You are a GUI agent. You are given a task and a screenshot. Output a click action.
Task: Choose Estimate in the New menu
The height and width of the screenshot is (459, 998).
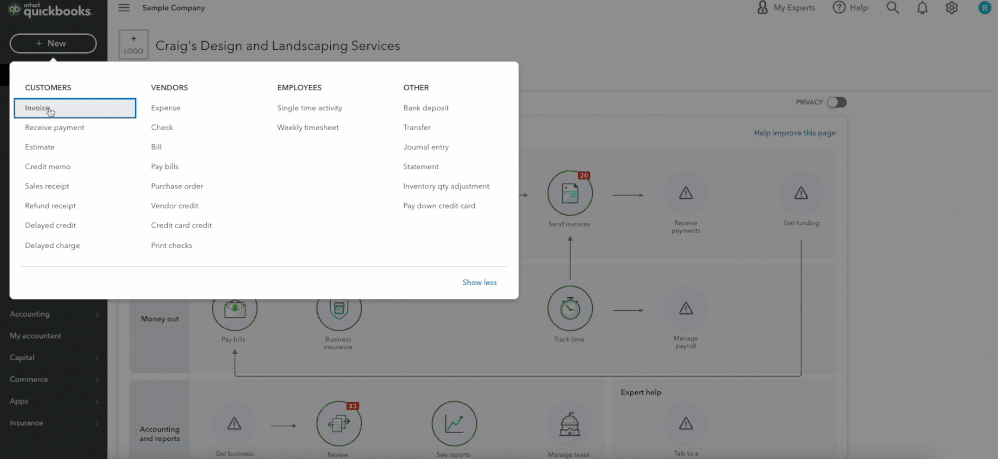pyautogui.click(x=39, y=147)
